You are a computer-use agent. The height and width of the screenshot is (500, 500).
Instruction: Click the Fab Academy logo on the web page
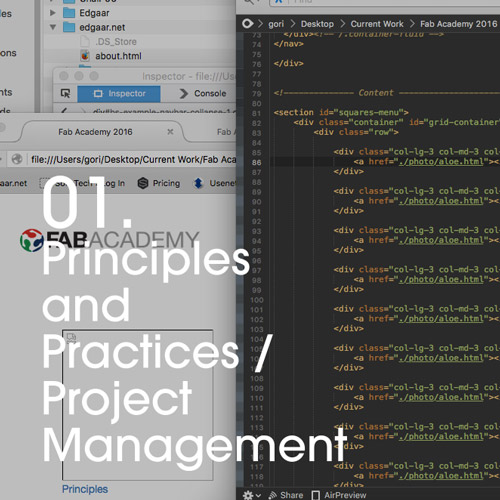pos(109,240)
